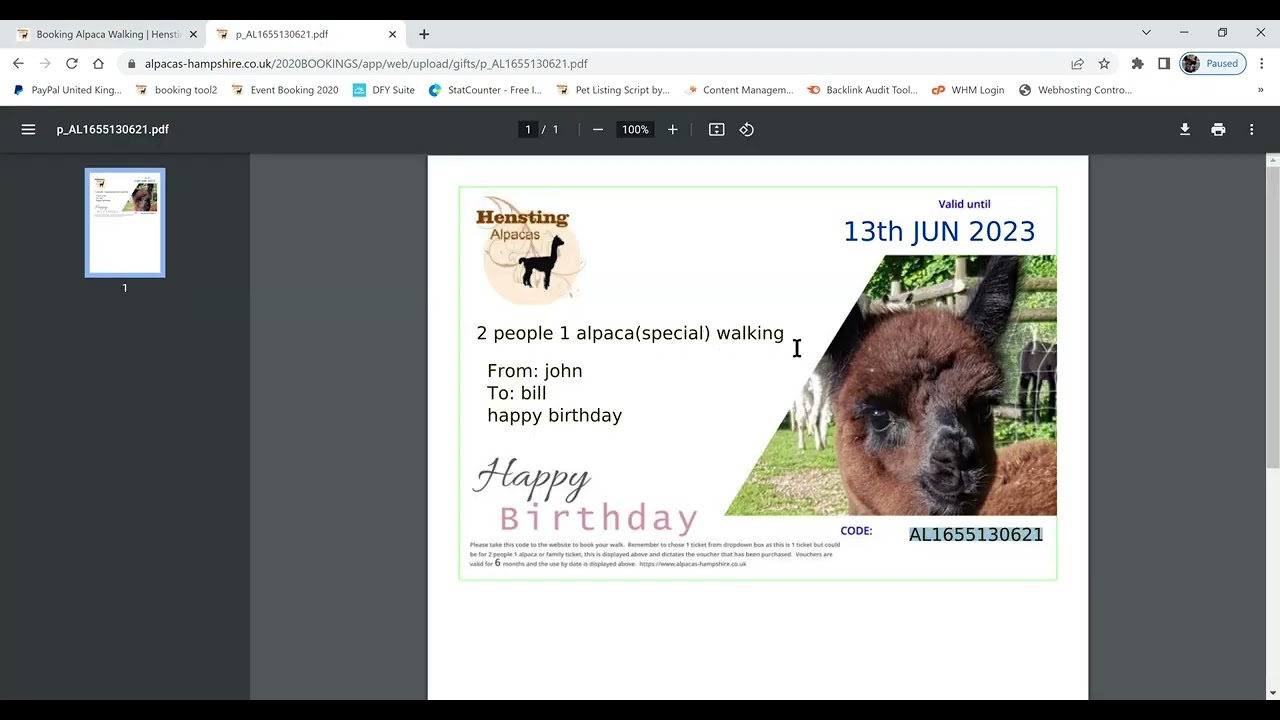This screenshot has height=720, width=1280.
Task: Click the 'Valid until' label
Action: pyautogui.click(x=964, y=204)
